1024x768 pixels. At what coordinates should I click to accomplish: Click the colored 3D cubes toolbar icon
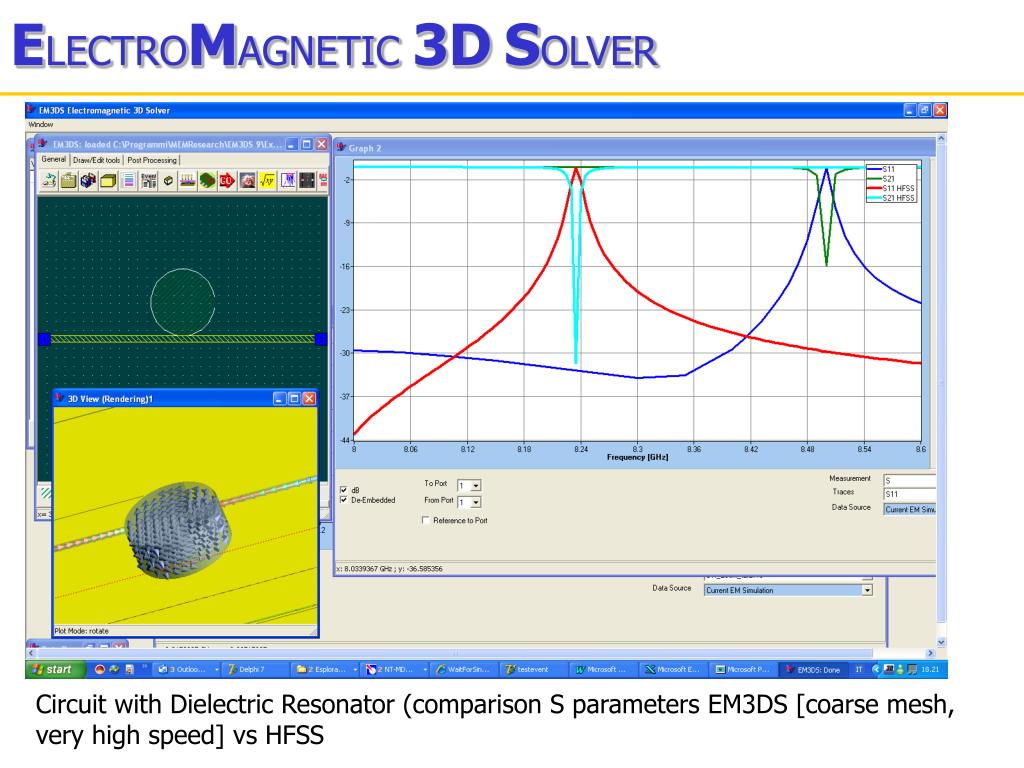point(88,181)
